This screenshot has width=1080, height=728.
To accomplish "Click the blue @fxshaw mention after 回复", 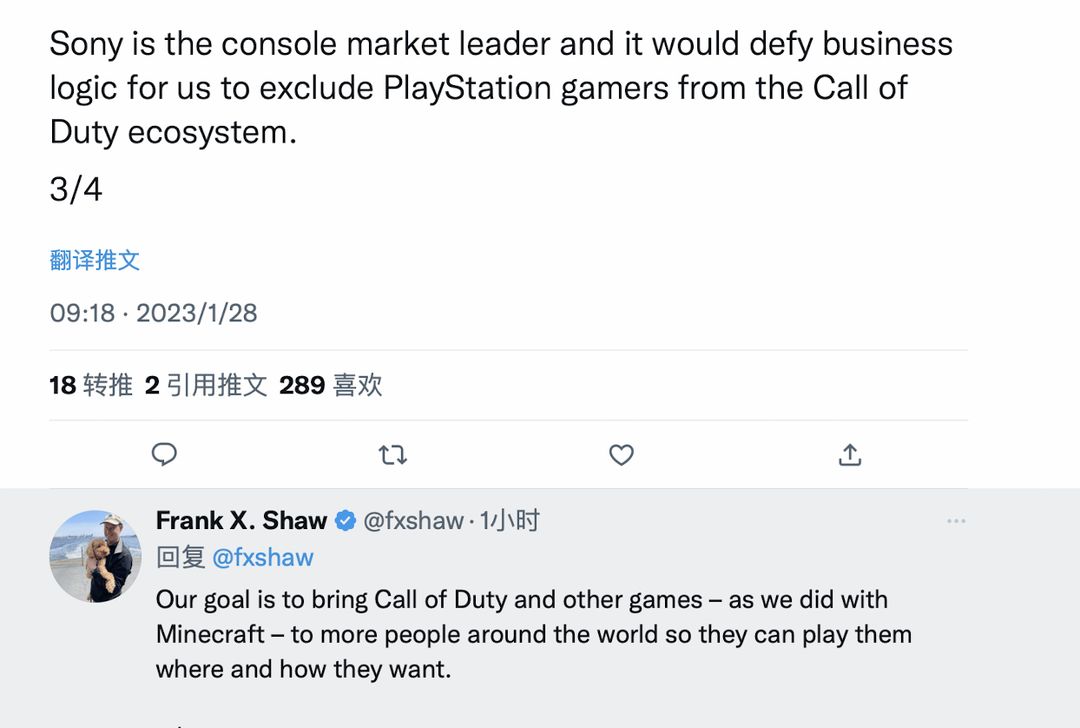I will click(262, 557).
